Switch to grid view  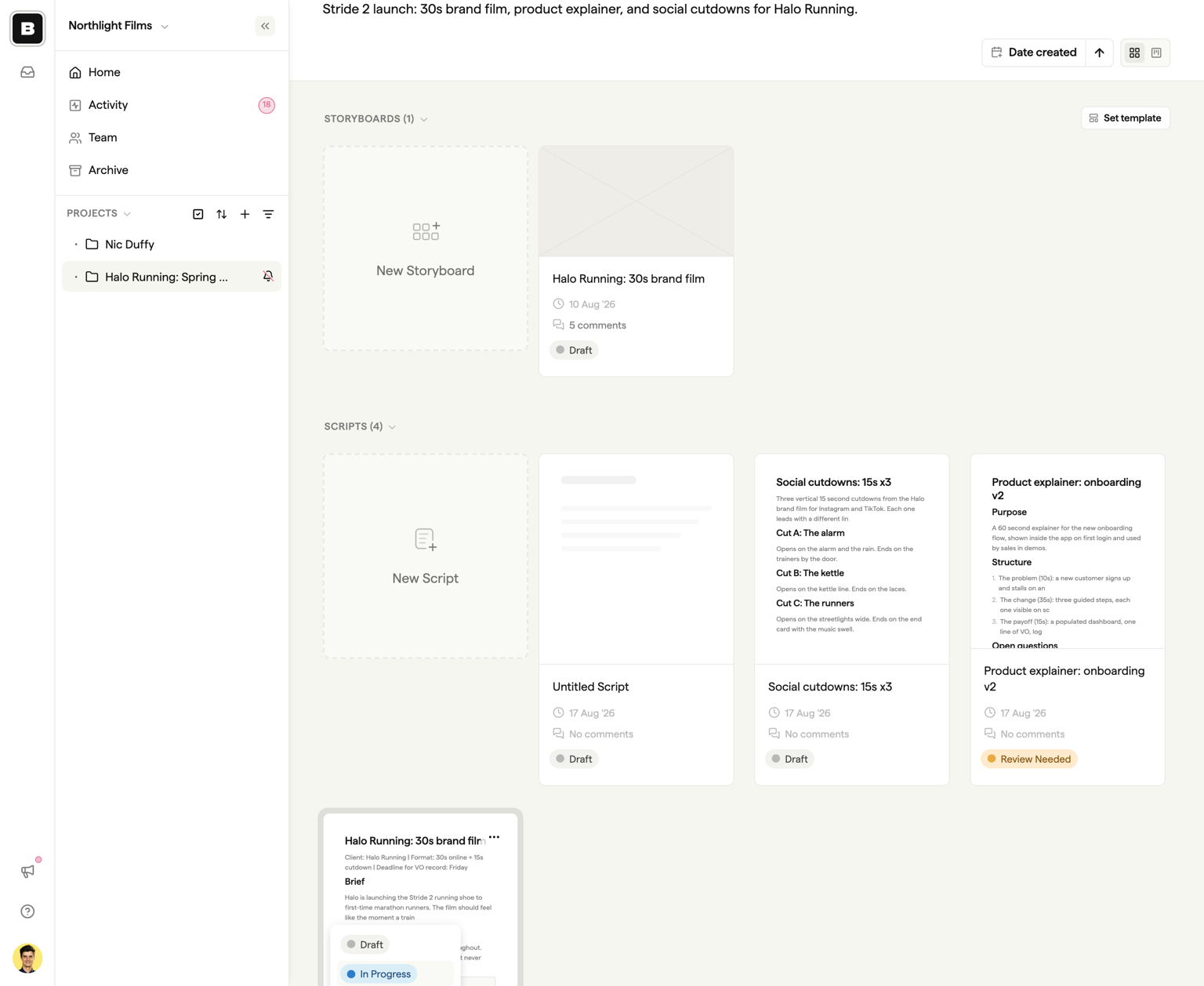click(x=1134, y=53)
